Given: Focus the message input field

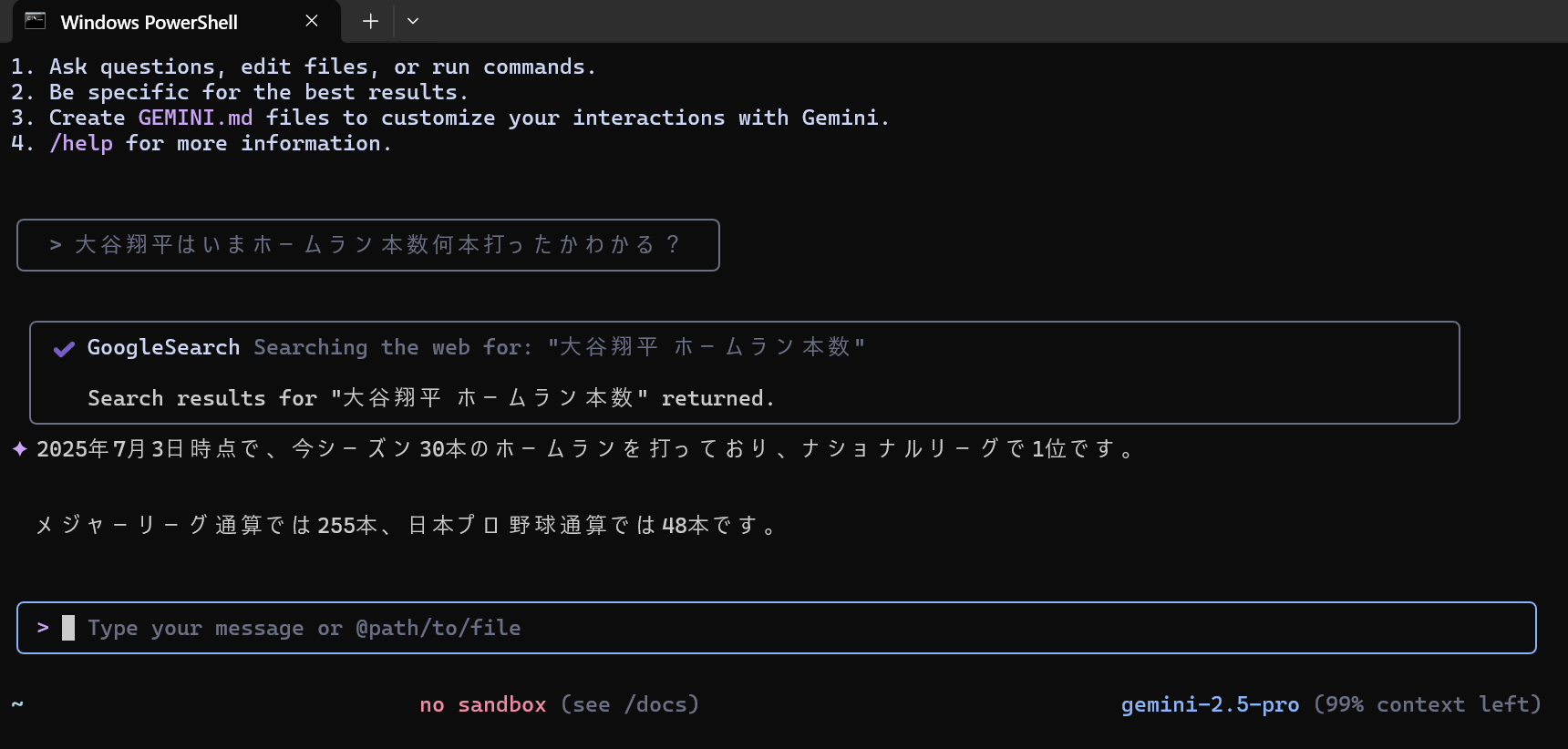Looking at the screenshot, I should pos(777,628).
